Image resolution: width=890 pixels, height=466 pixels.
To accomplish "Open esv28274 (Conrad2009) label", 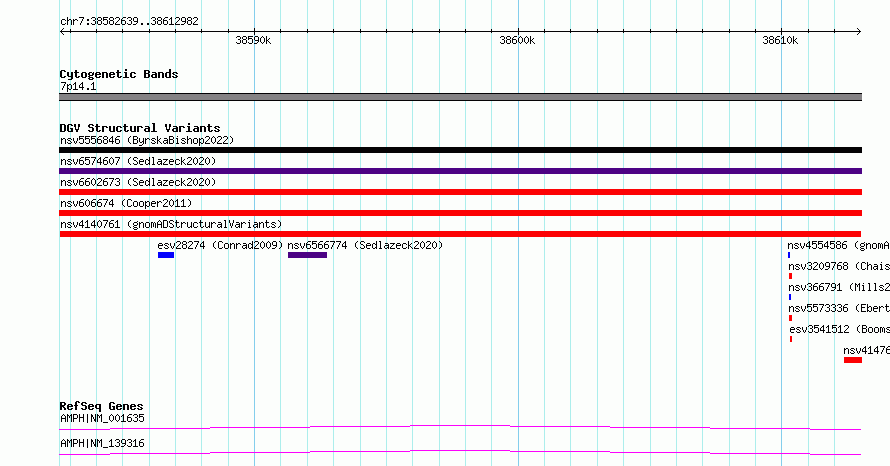I will pos(220,245).
